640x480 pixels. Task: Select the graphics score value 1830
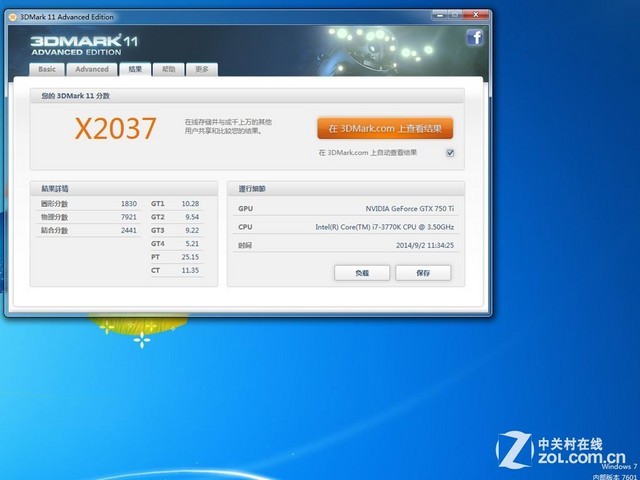tap(129, 204)
